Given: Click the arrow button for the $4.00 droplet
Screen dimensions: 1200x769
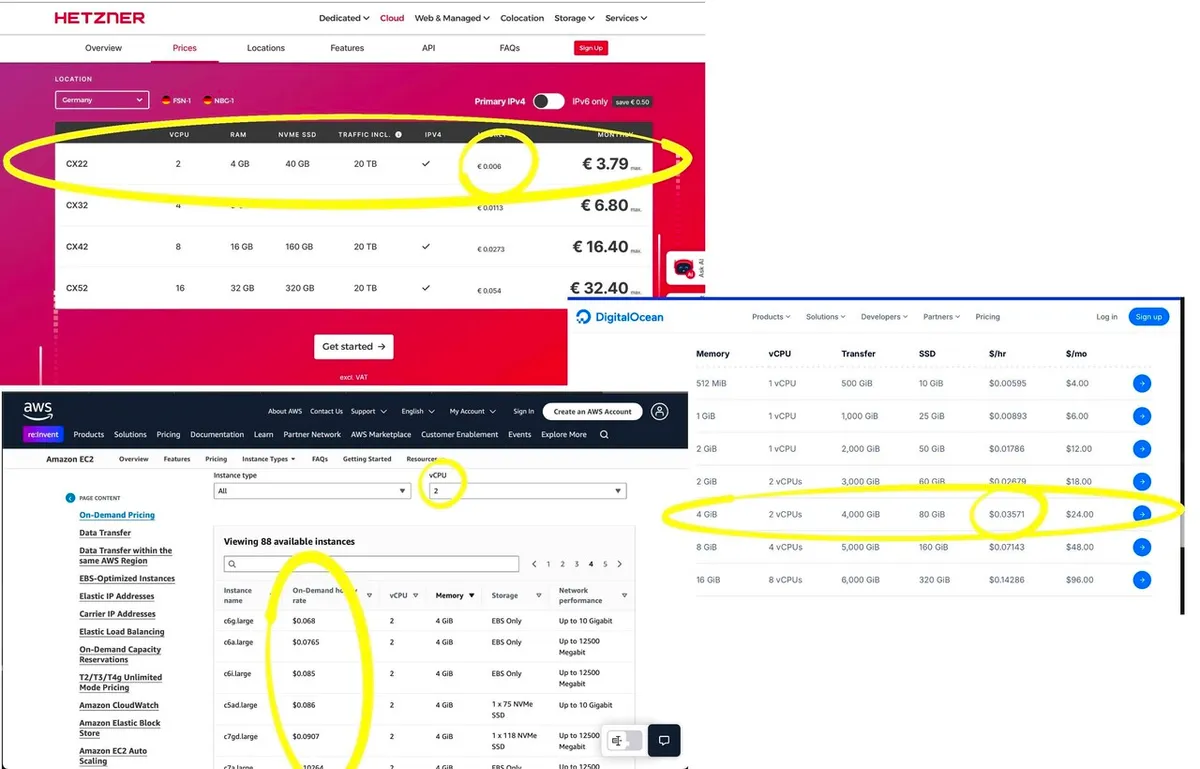Looking at the screenshot, I should [1142, 384].
